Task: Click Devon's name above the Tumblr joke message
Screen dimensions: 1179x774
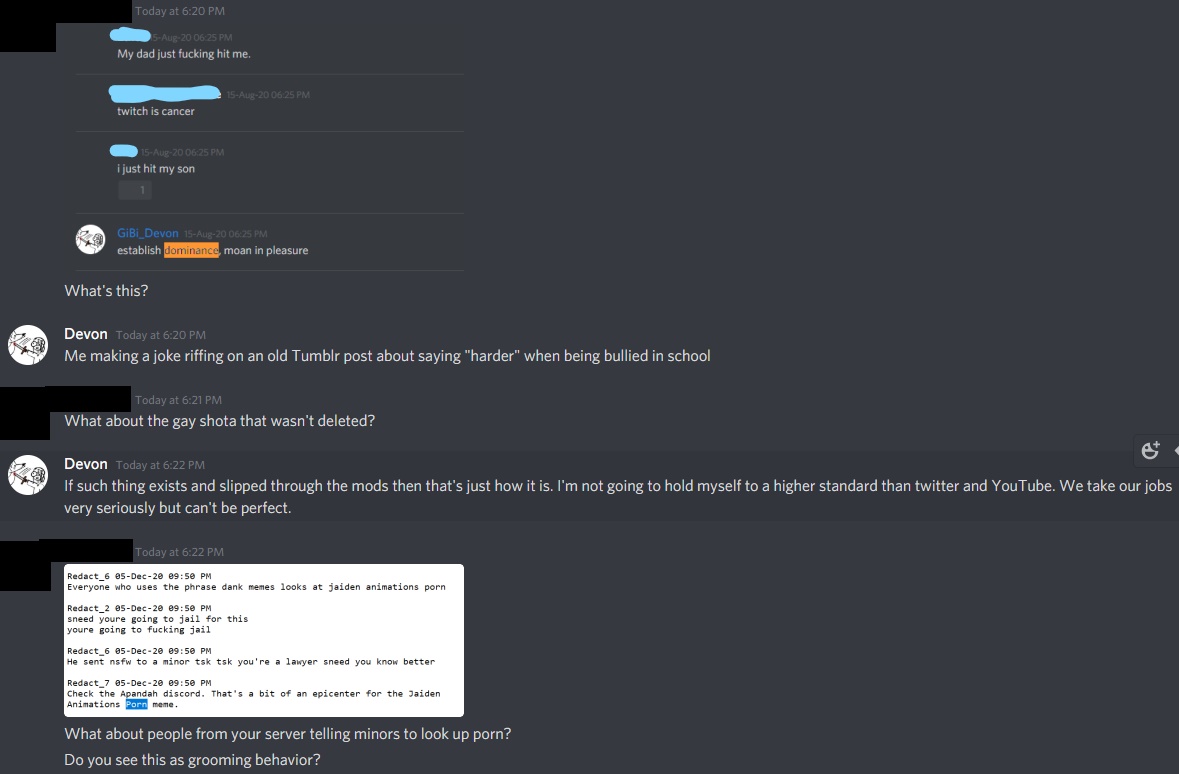Action: (x=86, y=334)
